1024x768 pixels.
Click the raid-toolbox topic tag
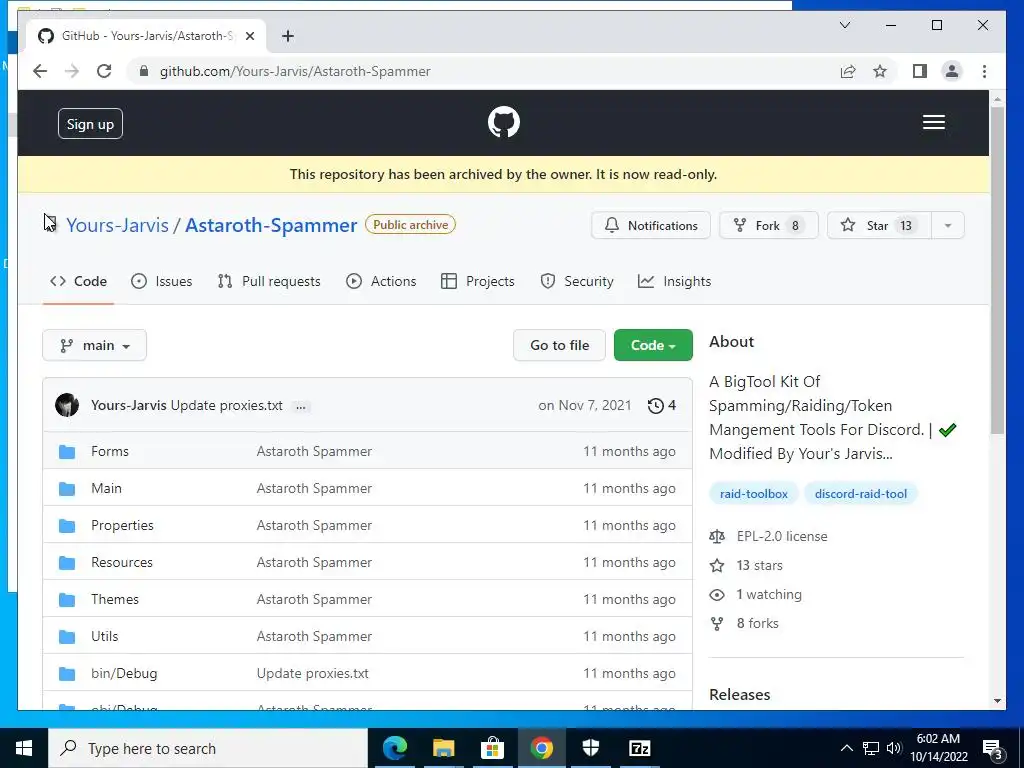pos(754,494)
